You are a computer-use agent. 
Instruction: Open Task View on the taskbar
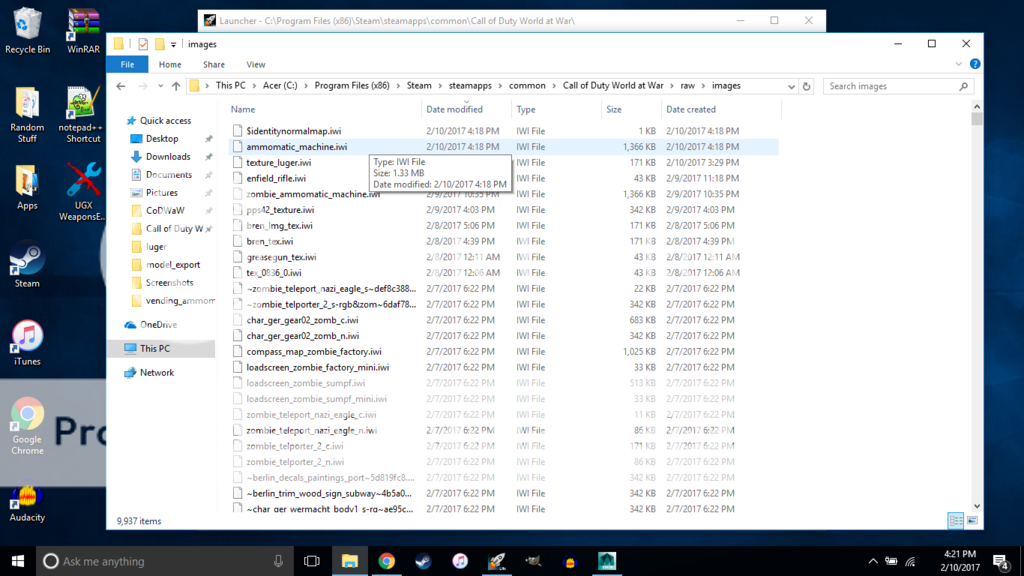[312, 561]
